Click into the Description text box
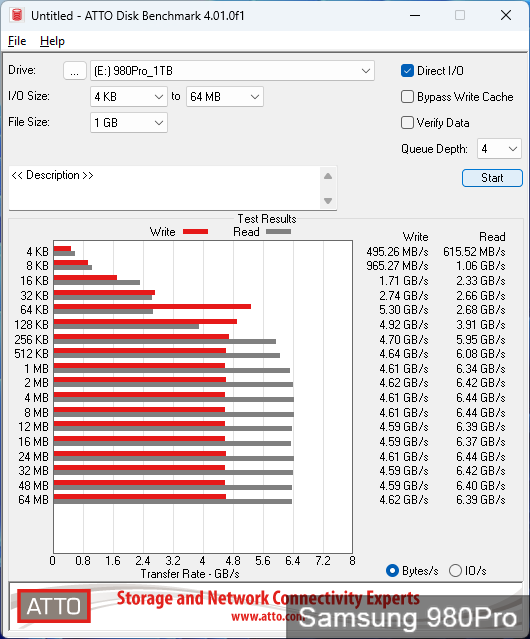Viewport: 530px width, 639px height. [x=165, y=188]
